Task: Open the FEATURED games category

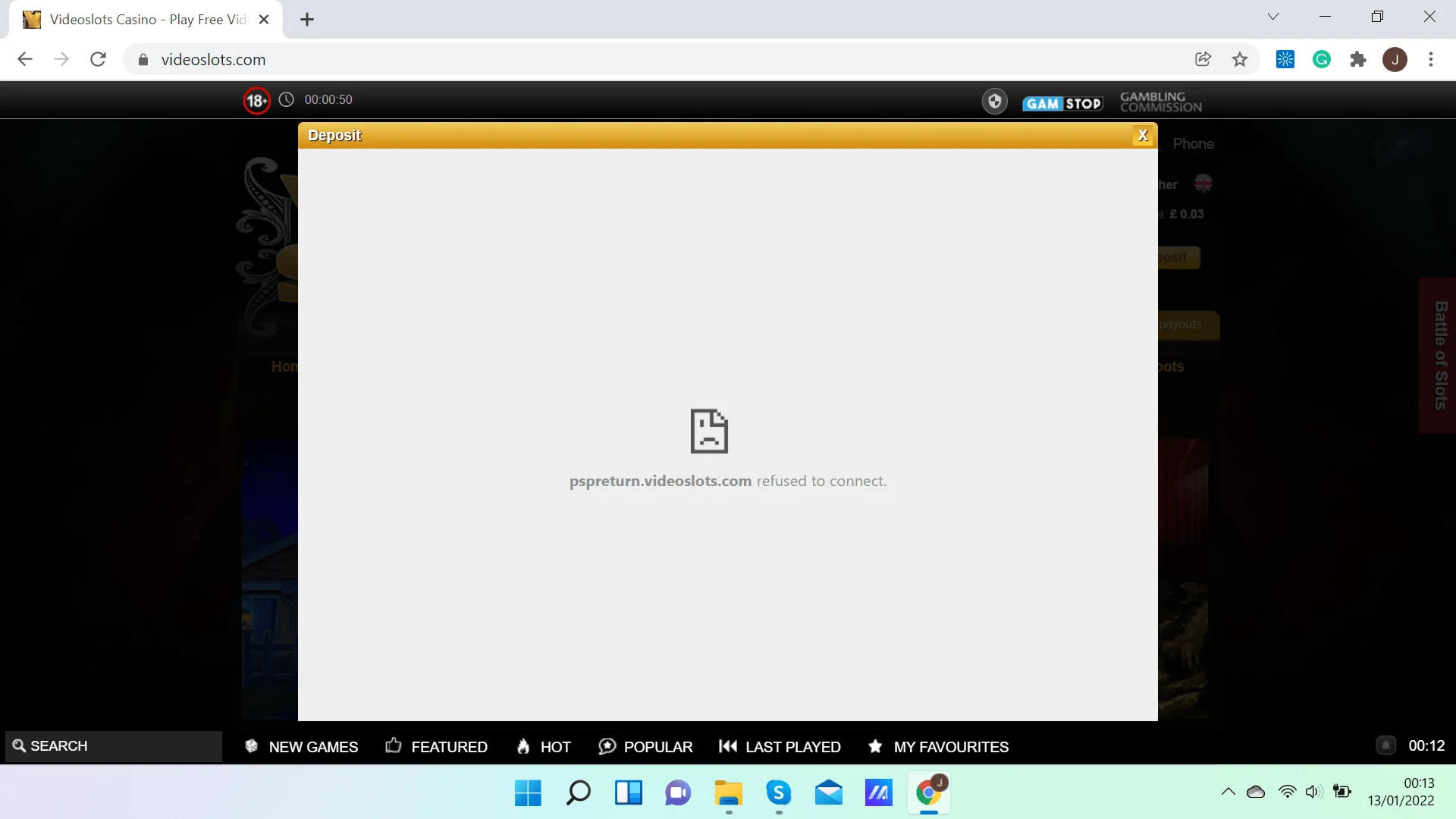Action: pos(436,747)
